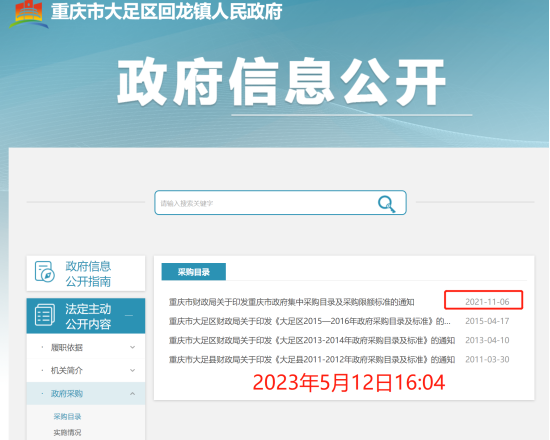This screenshot has width=550, height=440.
Task: Open the 重庆市财政局 集中采购目录 notice link
Action: click(291, 302)
